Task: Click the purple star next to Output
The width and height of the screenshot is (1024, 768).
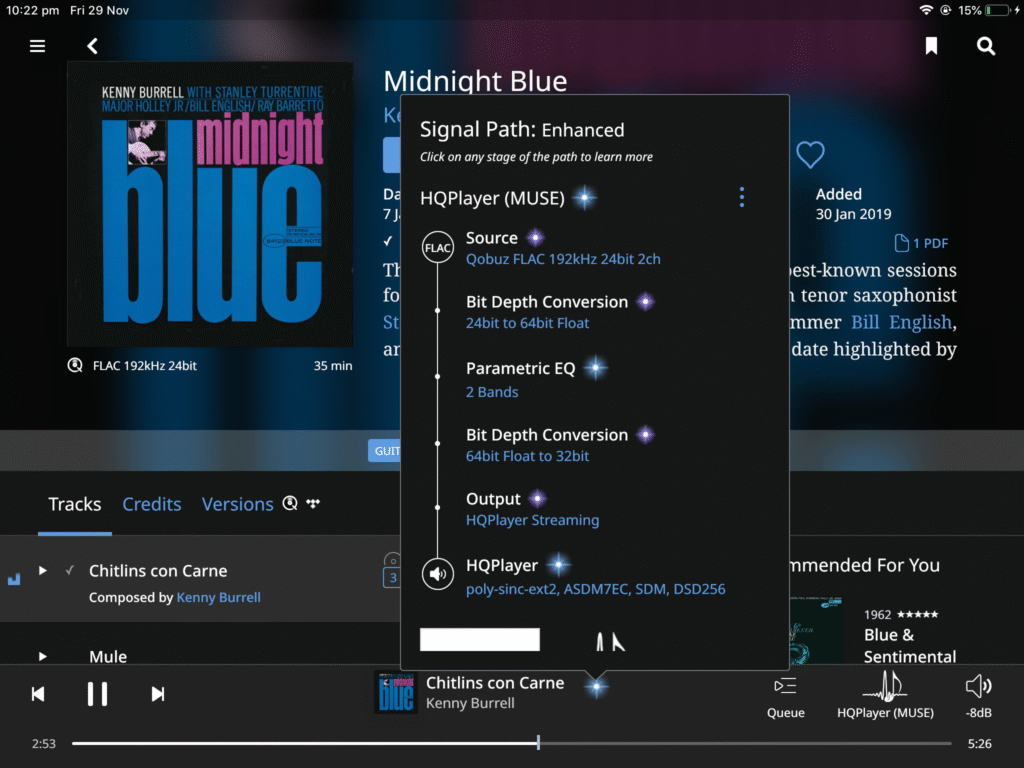Action: [537, 499]
